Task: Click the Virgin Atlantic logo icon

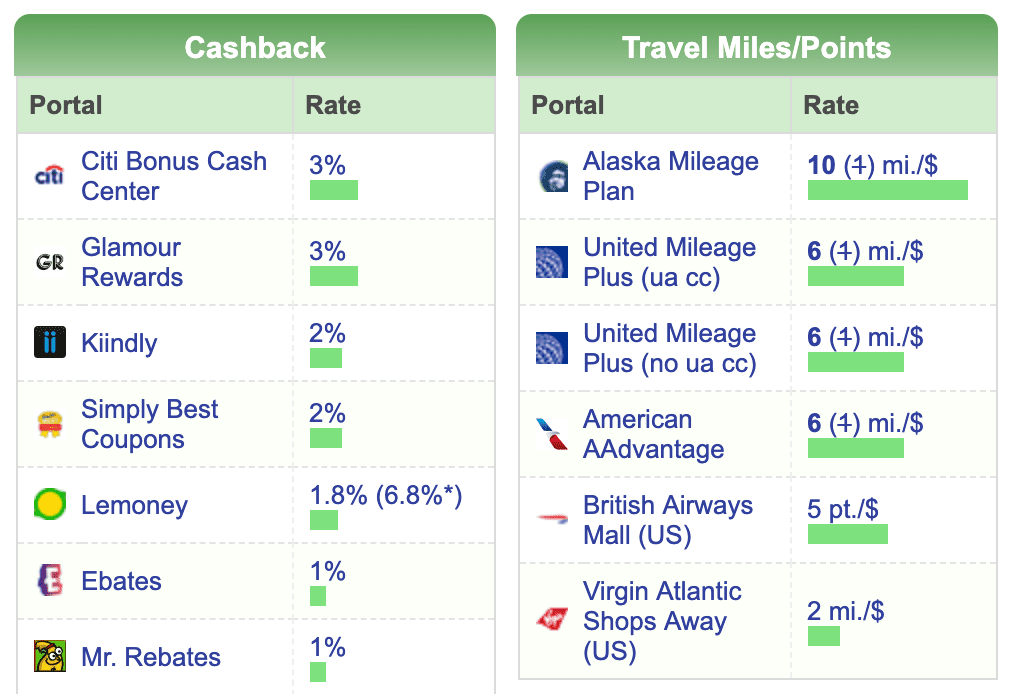Action: 552,620
